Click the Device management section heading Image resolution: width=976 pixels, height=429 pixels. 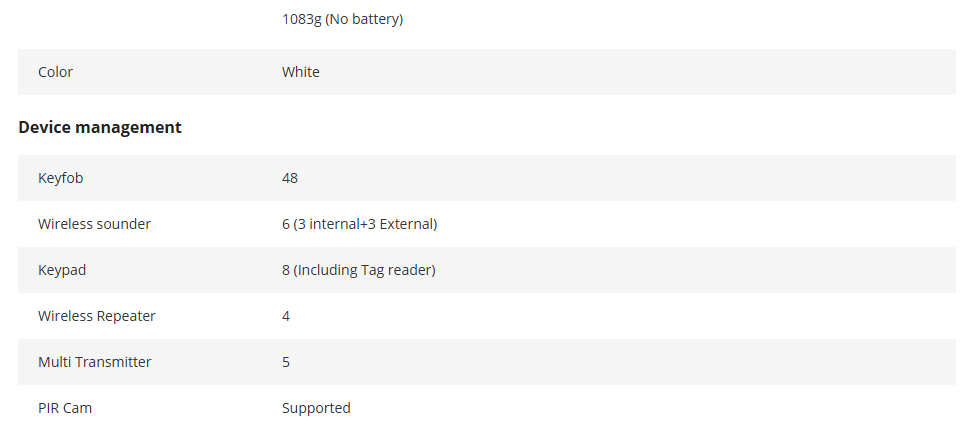click(100, 127)
